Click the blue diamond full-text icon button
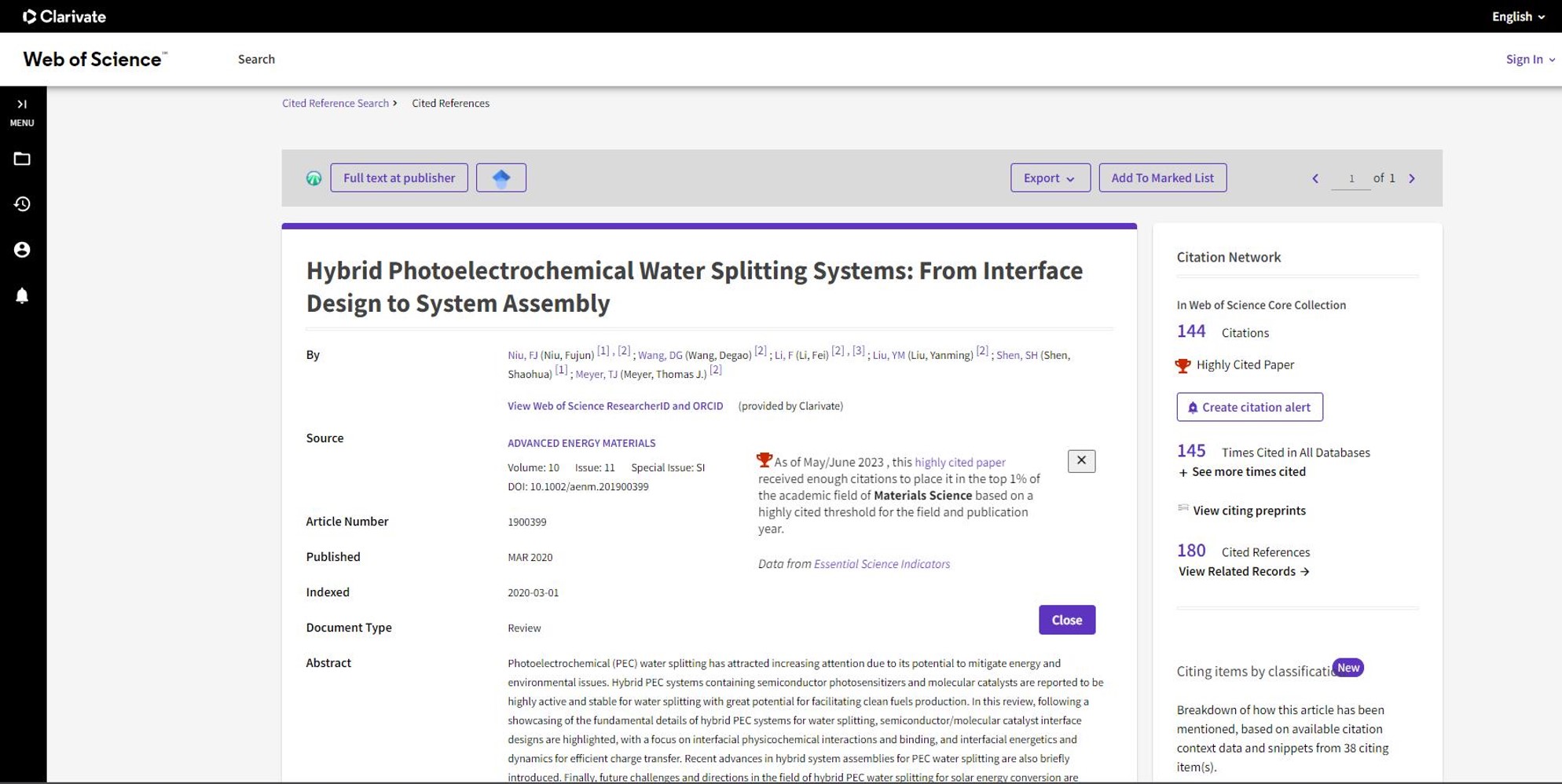Viewport: 1562px width, 784px height. [501, 178]
